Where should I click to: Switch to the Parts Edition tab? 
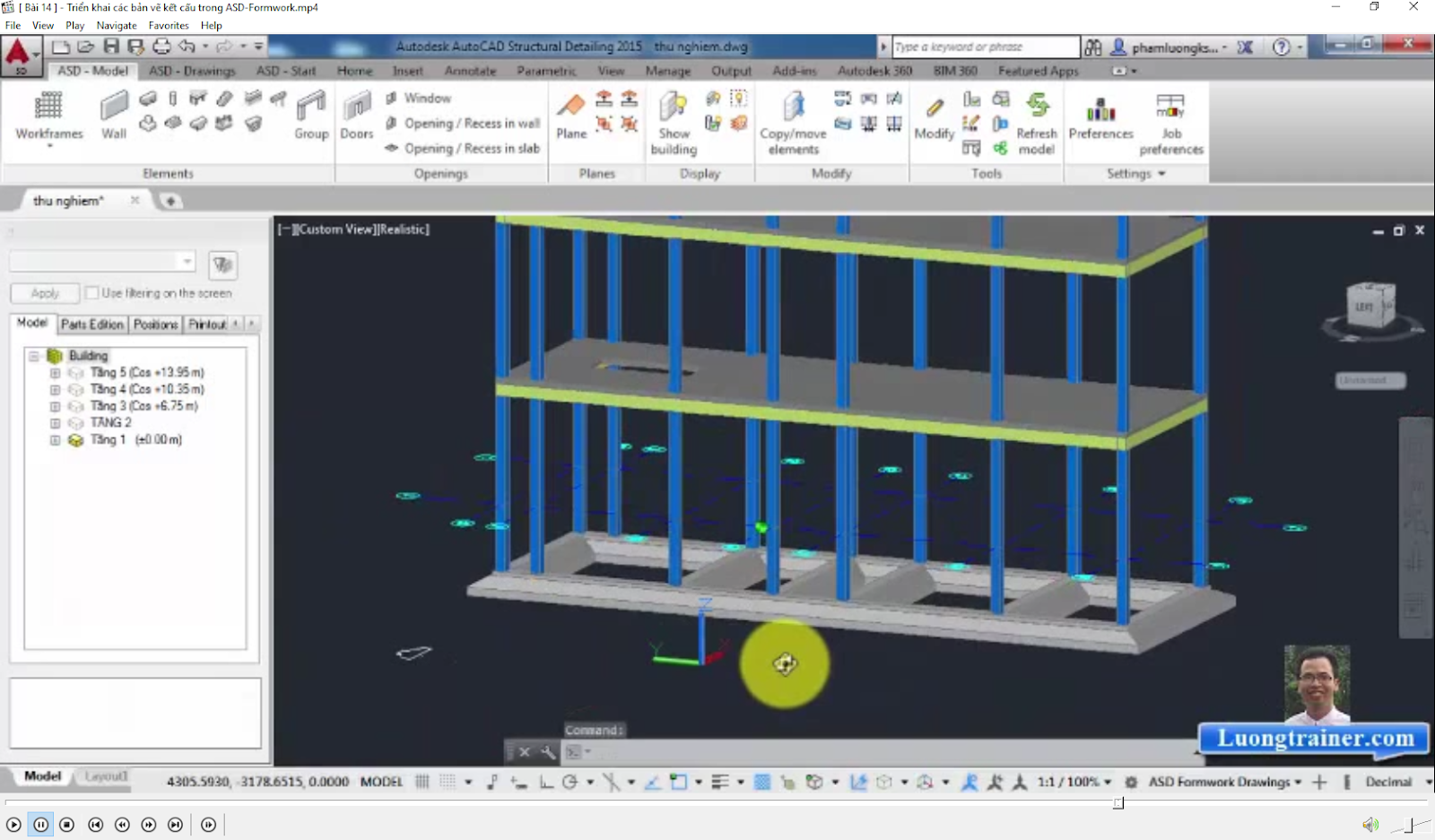pyautogui.click(x=91, y=324)
